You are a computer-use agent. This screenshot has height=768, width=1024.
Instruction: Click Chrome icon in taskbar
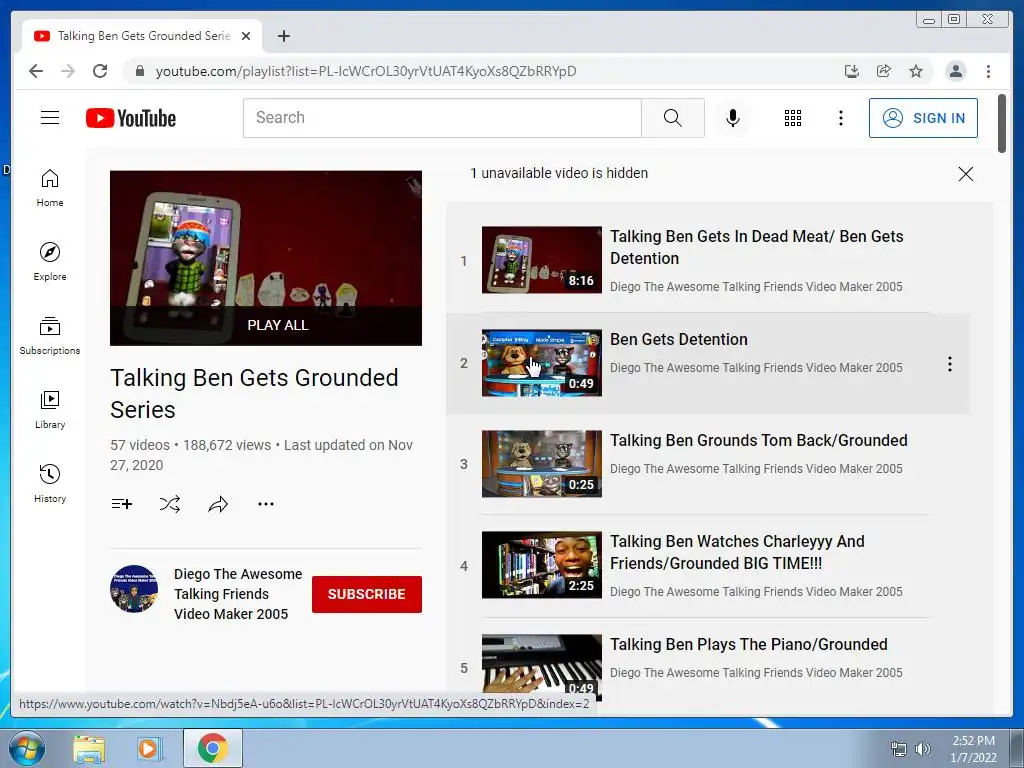point(213,748)
